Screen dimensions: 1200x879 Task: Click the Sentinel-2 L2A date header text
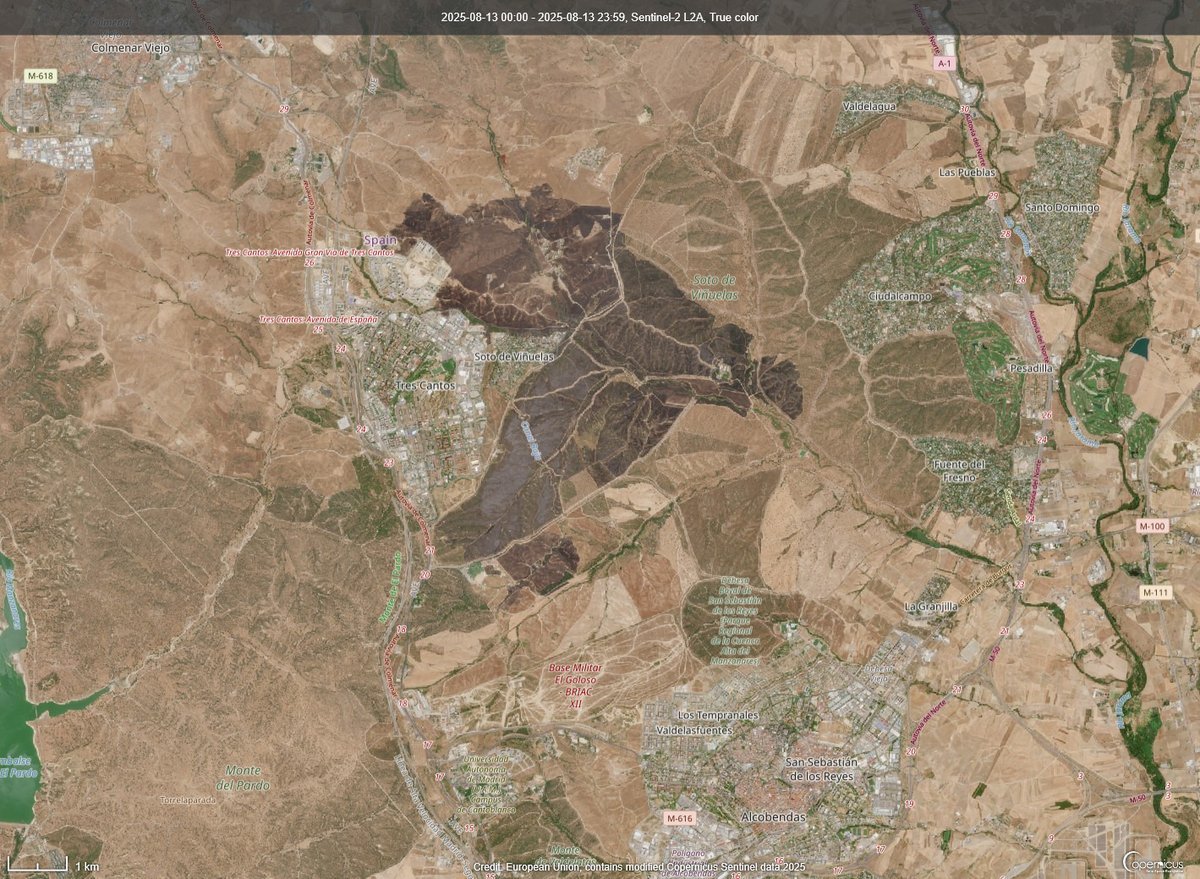click(x=600, y=17)
